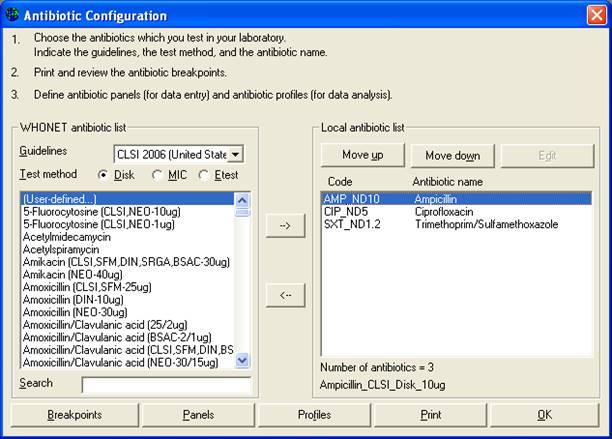Screen dimensions: 612x439
Task: Select the CIP_ND5 Ciprofloxacin row
Action: (x=457, y=212)
